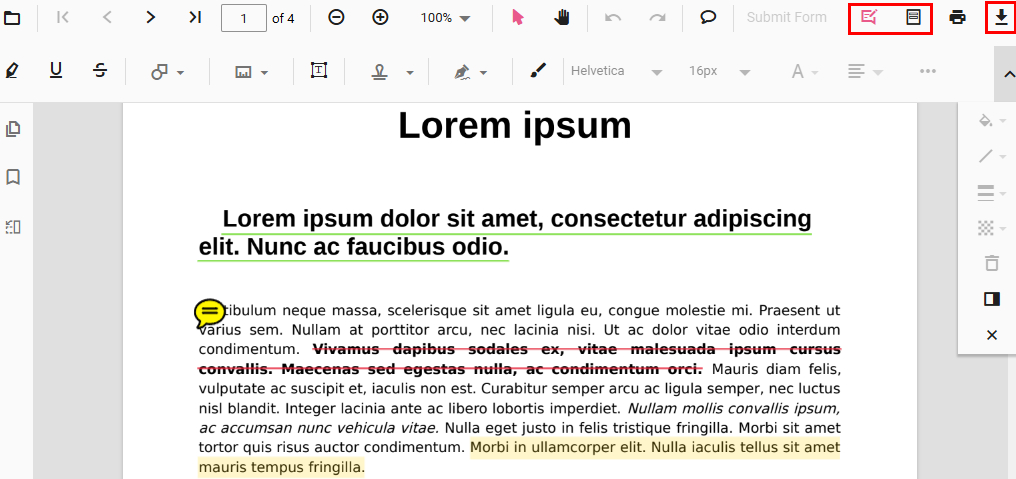1016x479 pixels.
Task: Click the yellow sticky note comment
Action: (x=209, y=314)
